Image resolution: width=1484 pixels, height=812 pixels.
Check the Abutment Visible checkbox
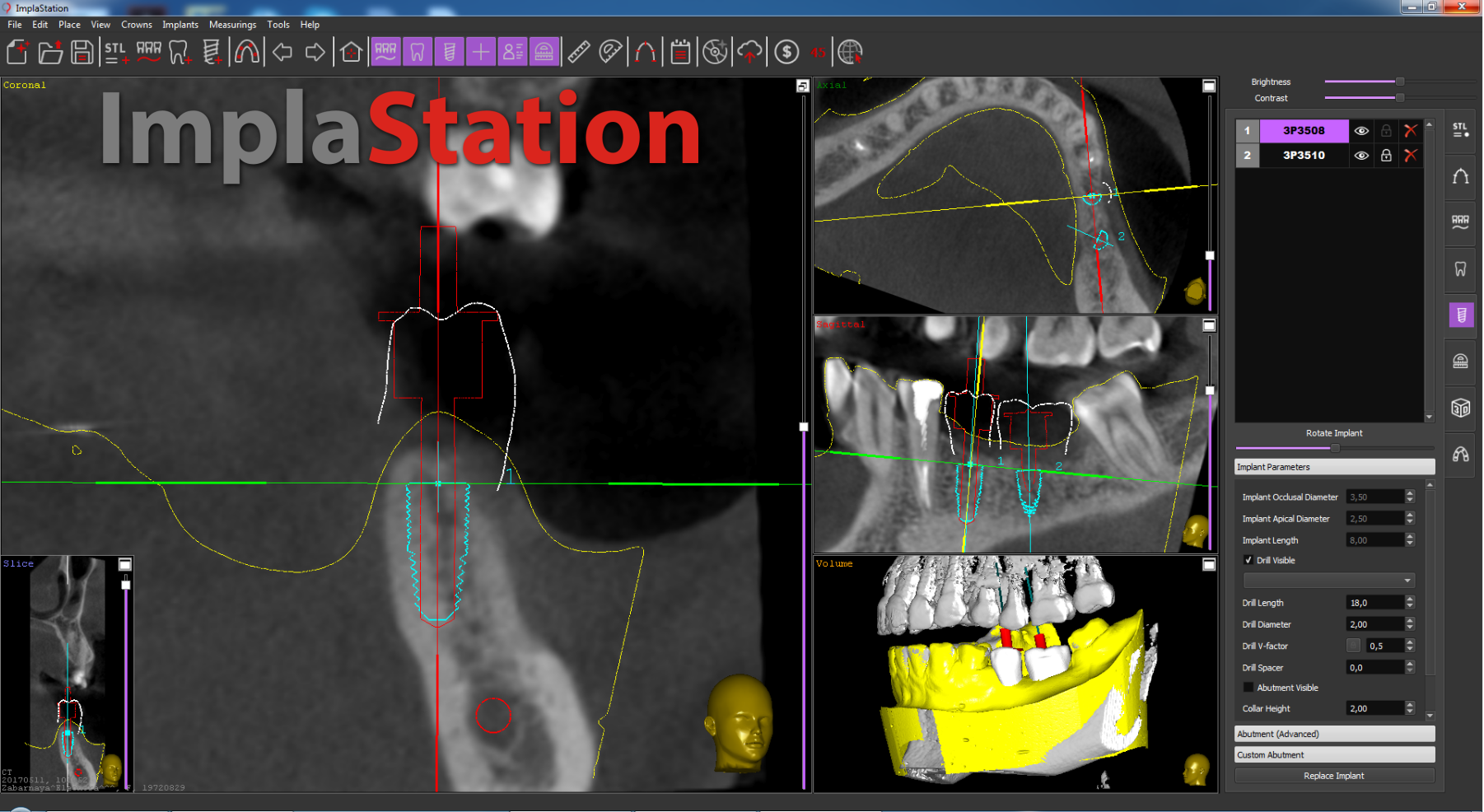tap(1248, 688)
